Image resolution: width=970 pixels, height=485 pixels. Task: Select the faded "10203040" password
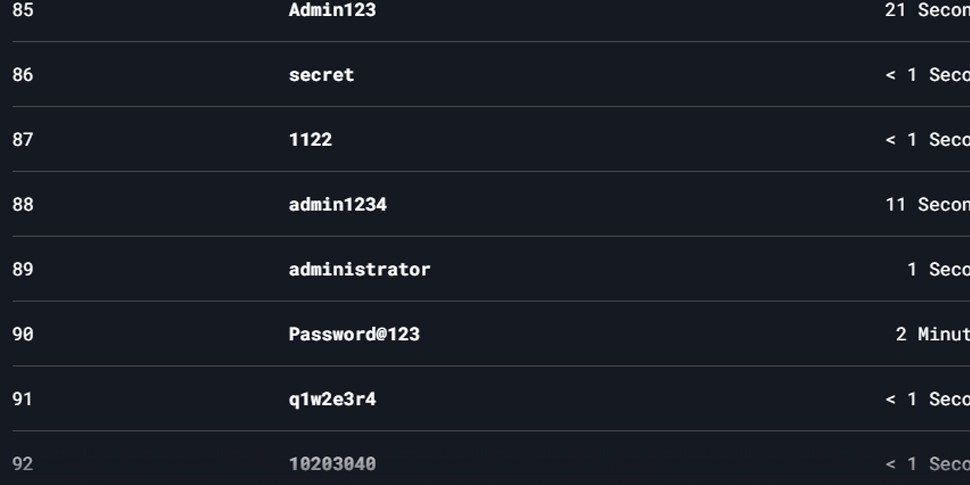tap(332, 464)
